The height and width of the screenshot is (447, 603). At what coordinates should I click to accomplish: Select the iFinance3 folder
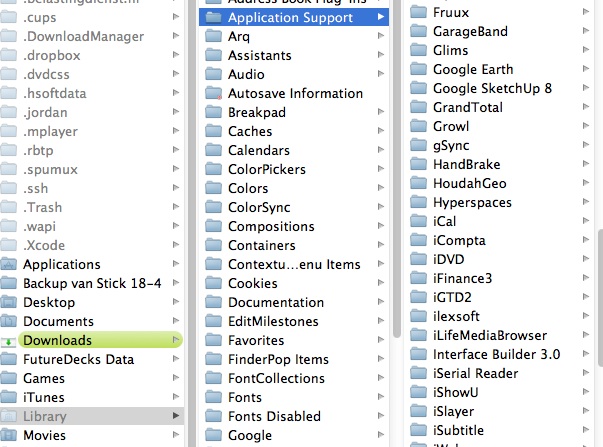[x=500, y=278]
